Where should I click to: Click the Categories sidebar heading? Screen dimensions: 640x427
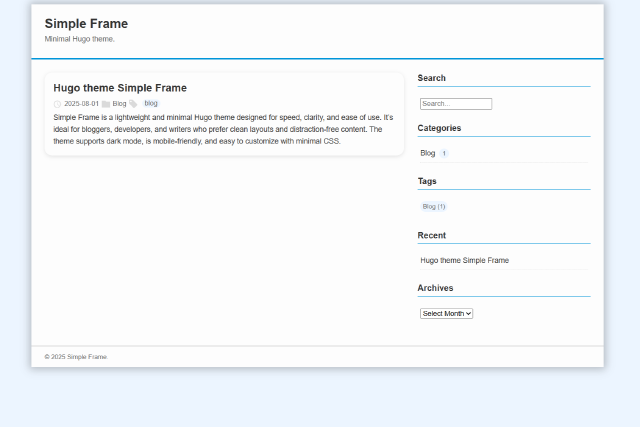tap(439, 128)
